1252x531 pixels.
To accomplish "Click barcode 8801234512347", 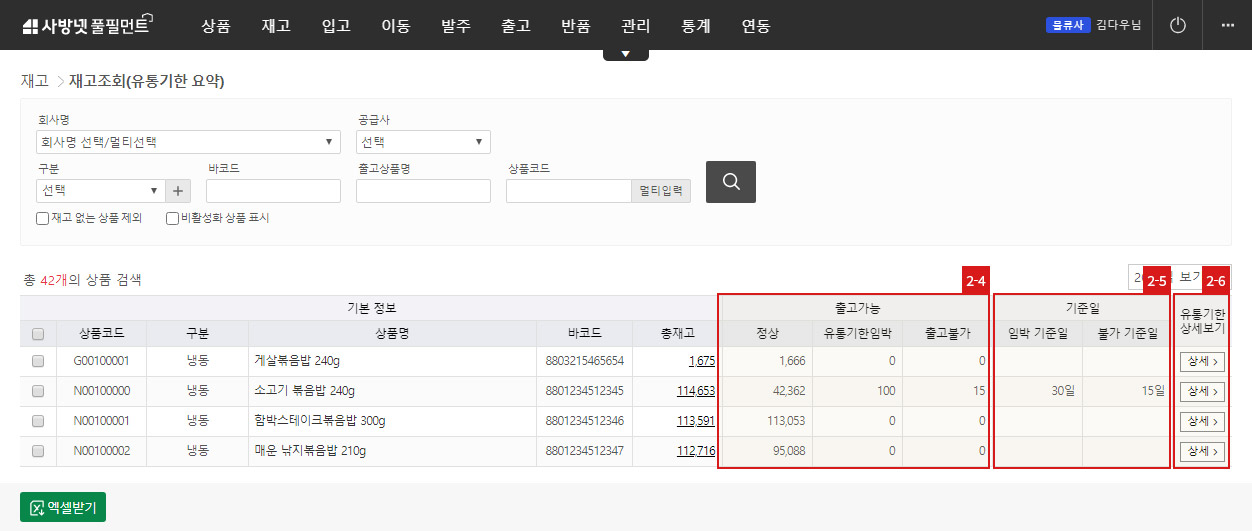I will coord(585,451).
